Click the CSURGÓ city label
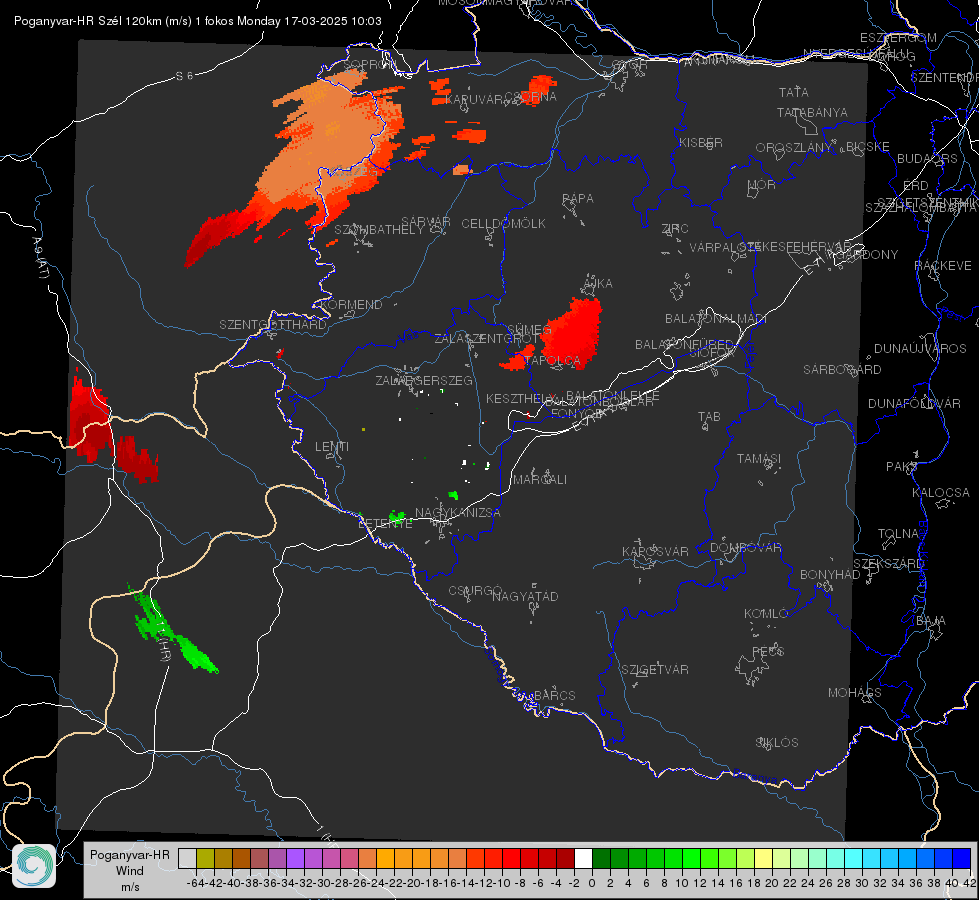979x900 pixels. coord(475,591)
